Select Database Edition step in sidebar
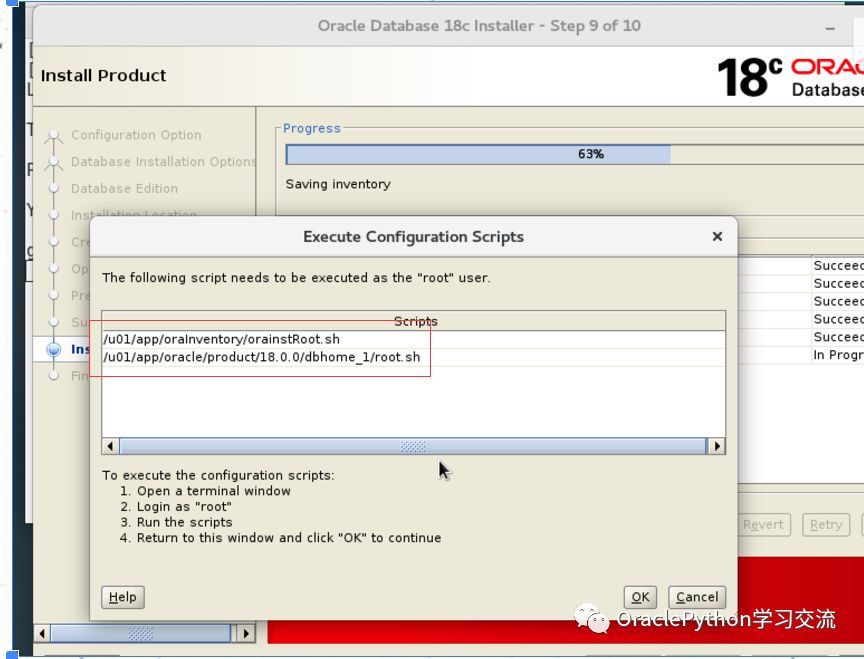Image resolution: width=864 pixels, height=659 pixels. coord(125,188)
